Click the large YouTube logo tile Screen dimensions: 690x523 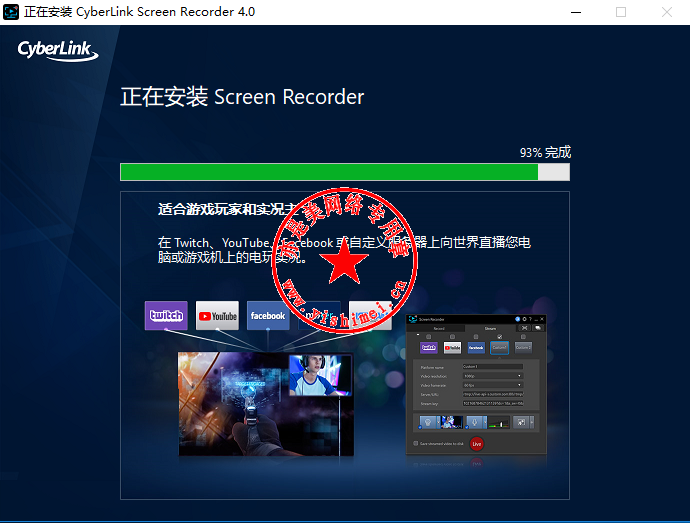(217, 316)
